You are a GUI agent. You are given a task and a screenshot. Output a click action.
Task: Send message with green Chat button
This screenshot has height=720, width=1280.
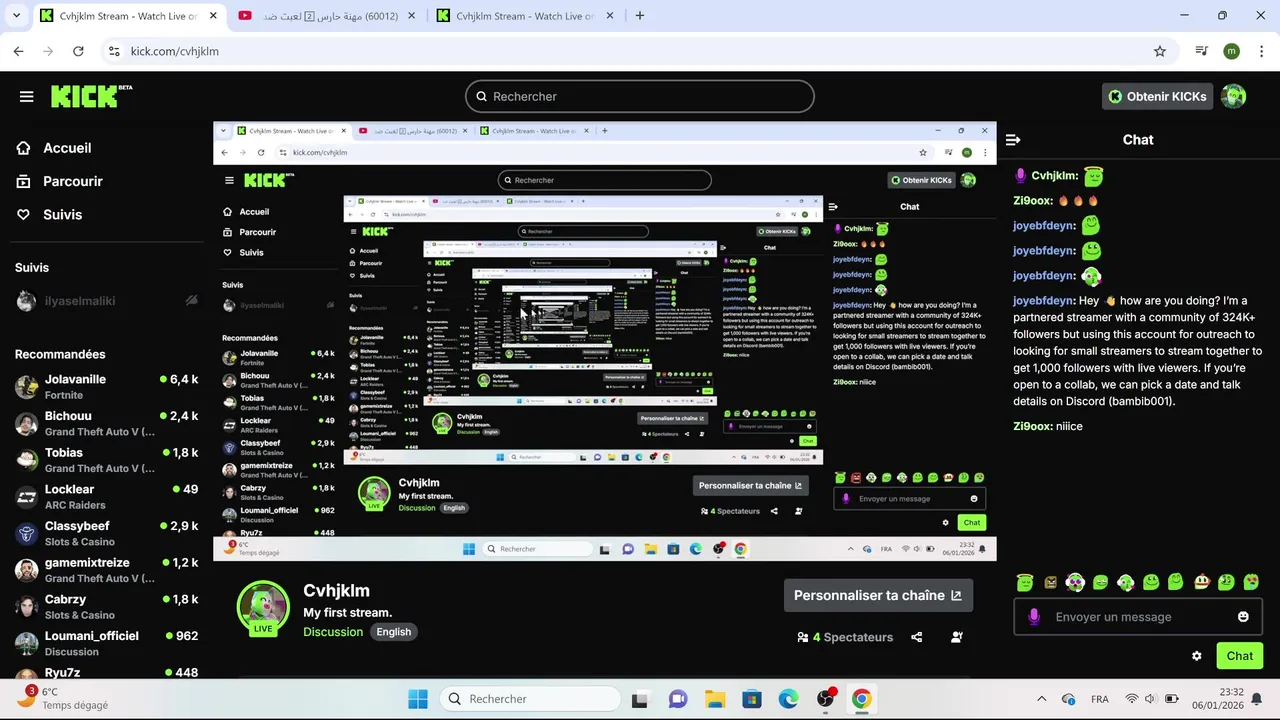[1240, 656]
